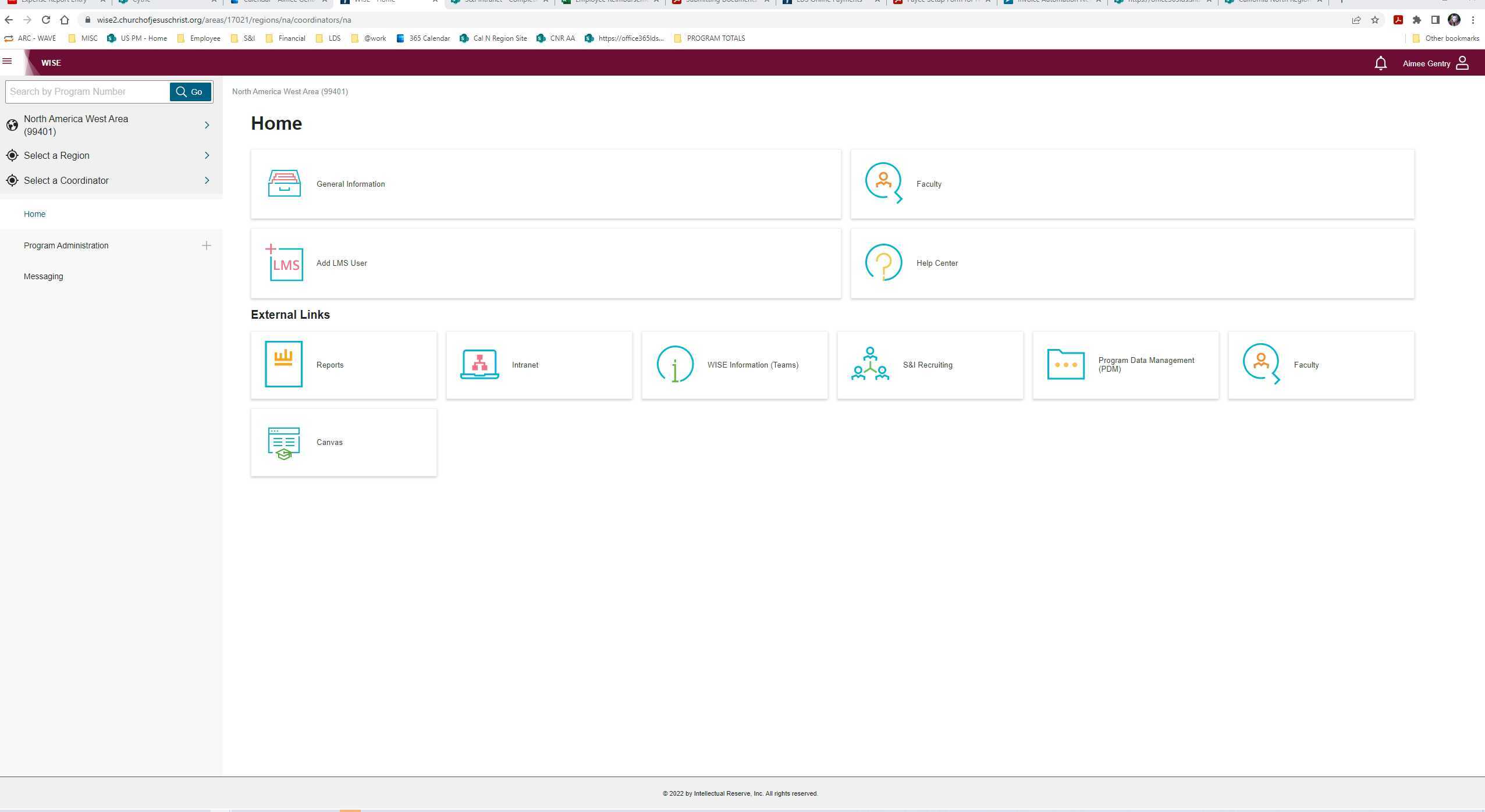This screenshot has height=812, width=1485.
Task: Open the WISE Information (Teams) link
Action: pos(752,365)
